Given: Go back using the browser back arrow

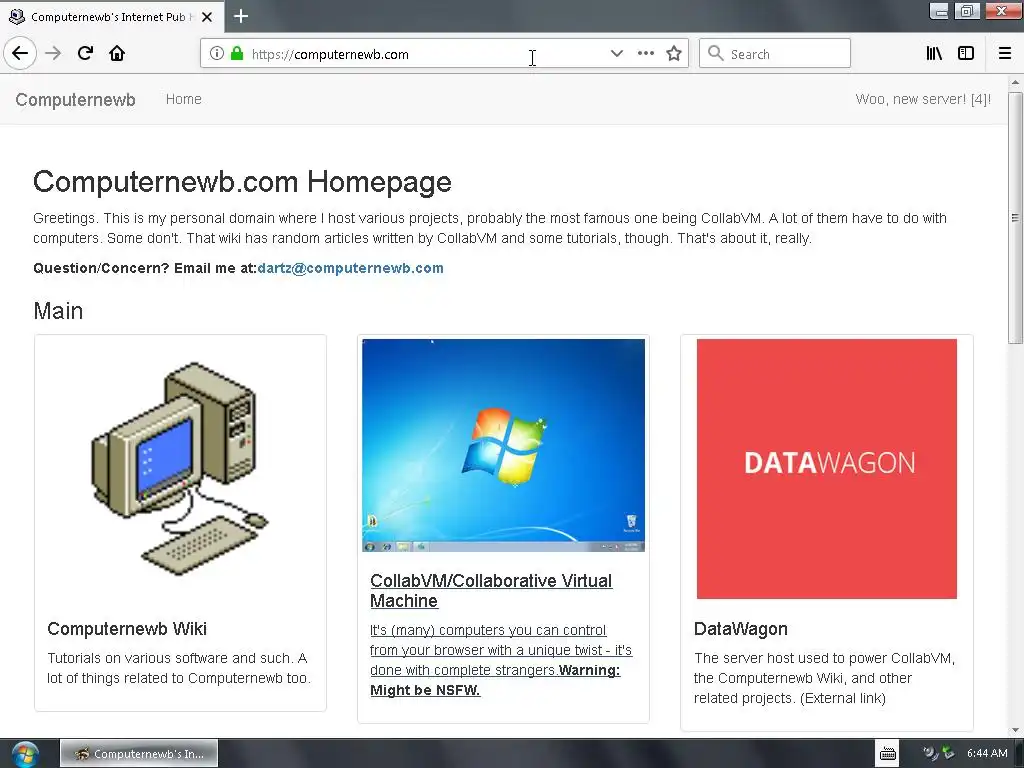Looking at the screenshot, I should (20, 54).
